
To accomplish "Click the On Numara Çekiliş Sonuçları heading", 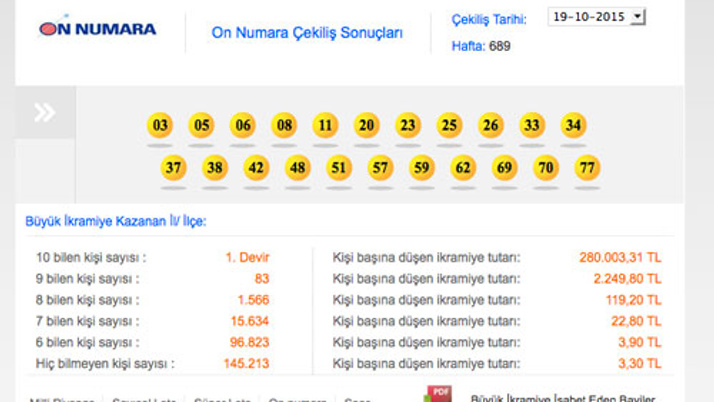I will (x=307, y=33).
